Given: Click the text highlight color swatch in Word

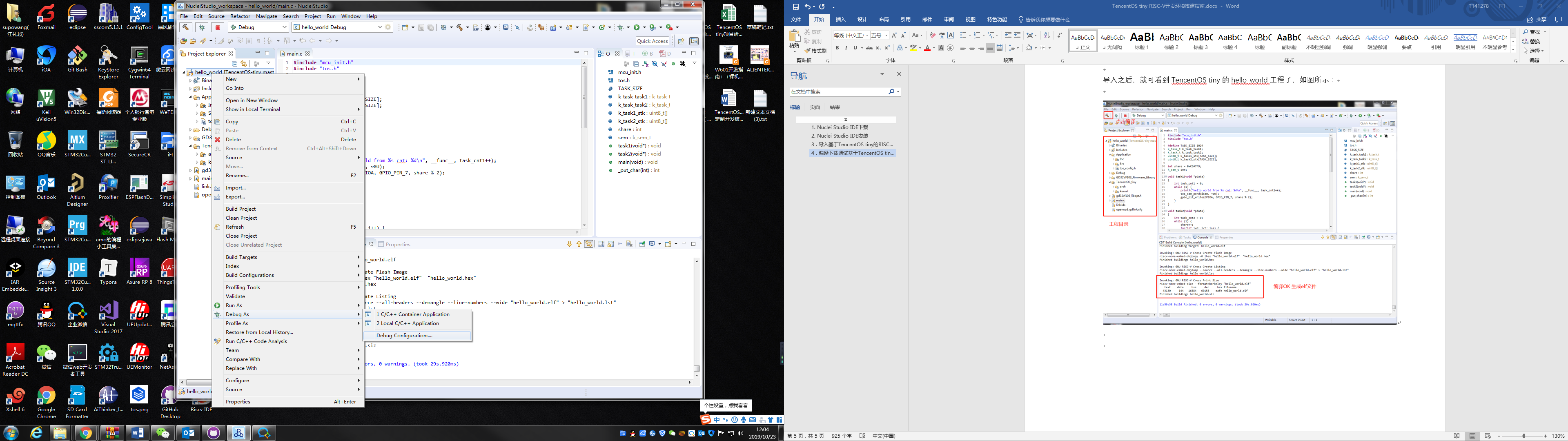Looking at the screenshot, I should point(914,47).
